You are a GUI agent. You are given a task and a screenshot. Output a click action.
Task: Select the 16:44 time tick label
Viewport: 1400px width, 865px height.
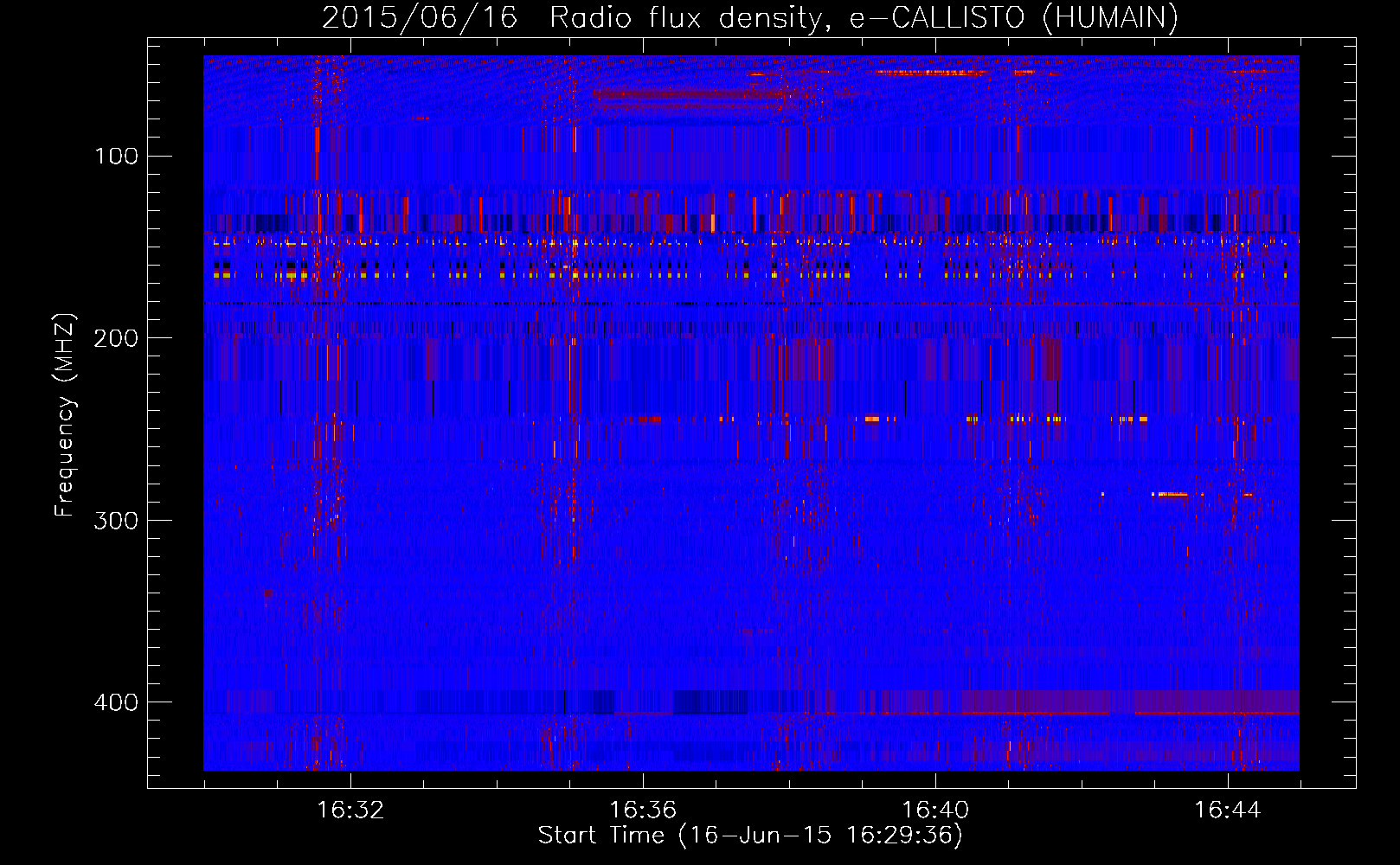click(x=1228, y=811)
